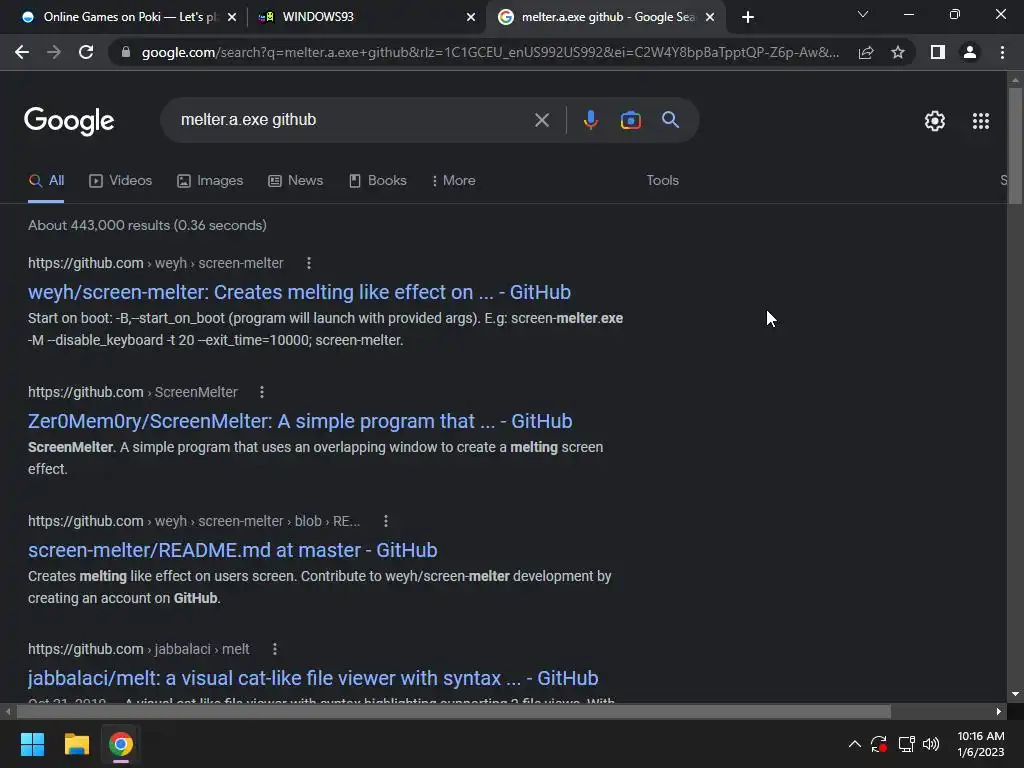The width and height of the screenshot is (1024, 768).
Task: Clear the search box with X
Action: click(542, 120)
